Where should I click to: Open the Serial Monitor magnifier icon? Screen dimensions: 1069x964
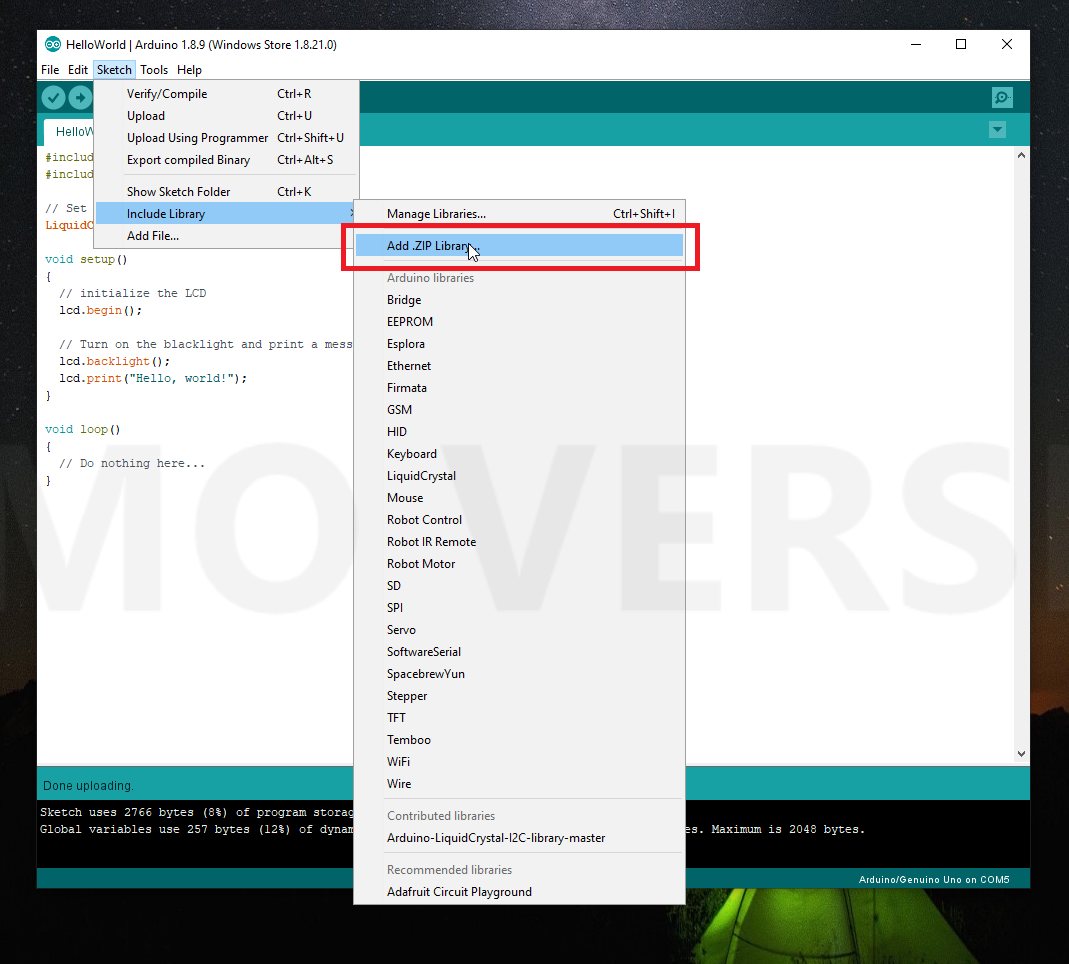pyautogui.click(x=1002, y=97)
